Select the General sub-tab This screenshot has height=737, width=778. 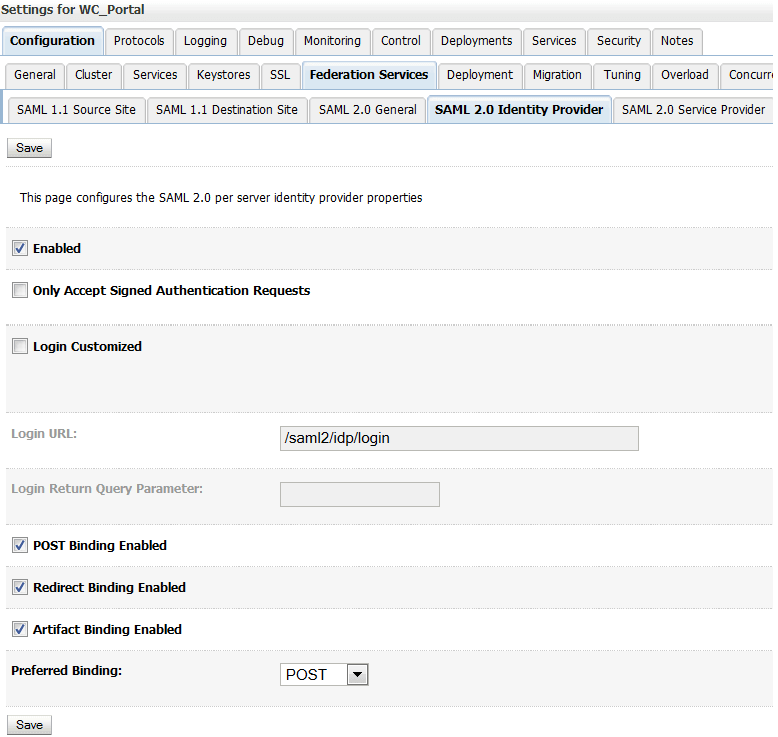pyautogui.click(x=35, y=75)
